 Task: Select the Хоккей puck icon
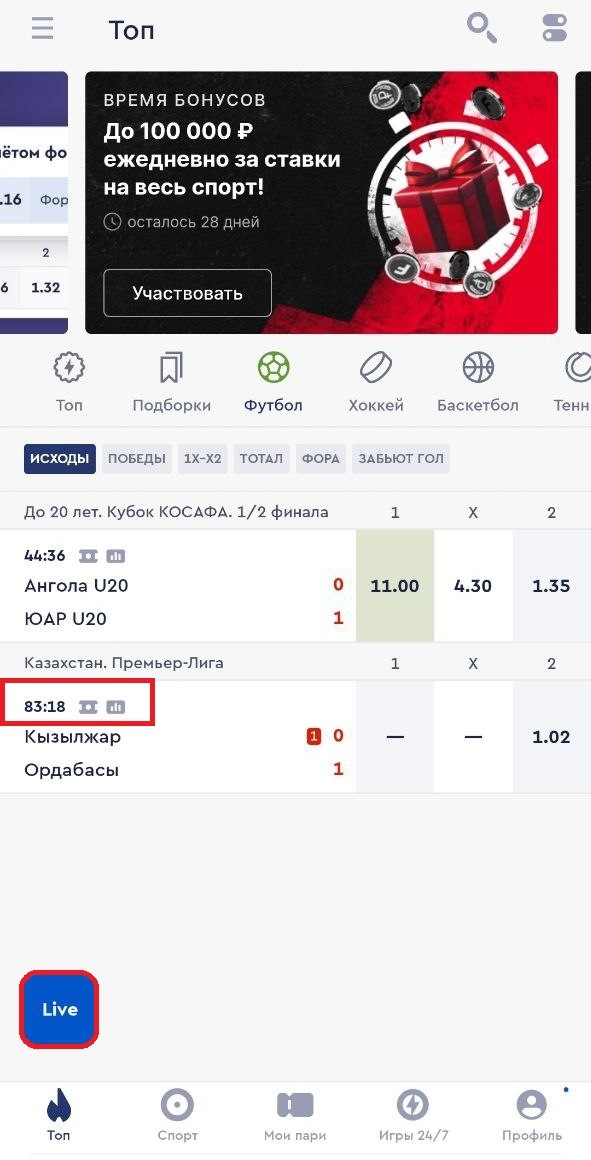click(376, 367)
